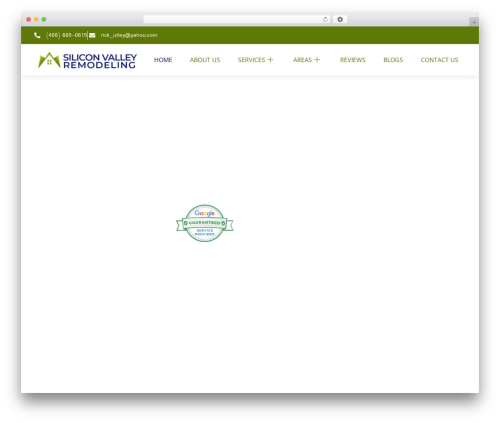Click the browser reload icon
Screen dimensions: 500x423
[325, 19]
